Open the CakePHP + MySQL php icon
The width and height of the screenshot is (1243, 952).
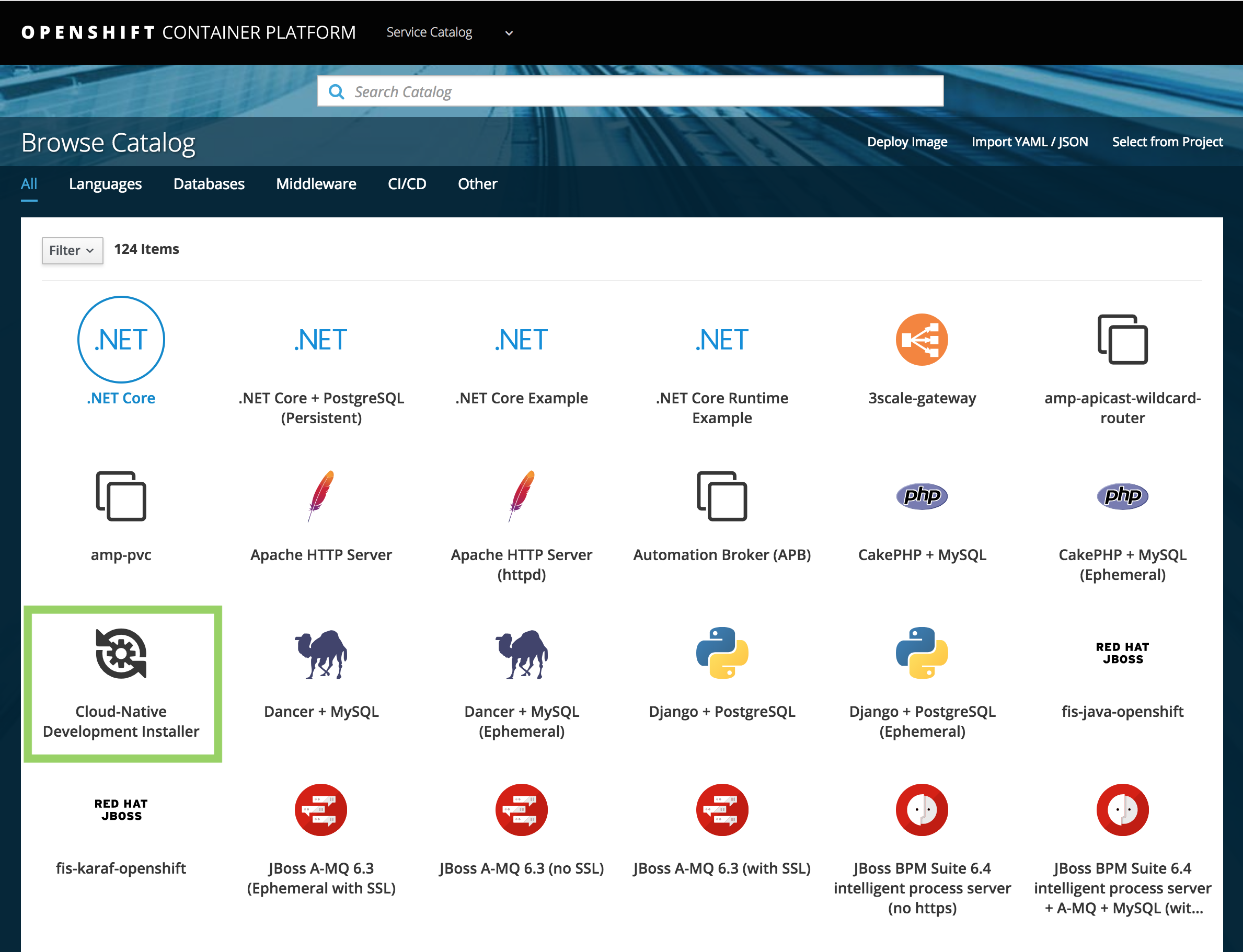[x=922, y=496]
